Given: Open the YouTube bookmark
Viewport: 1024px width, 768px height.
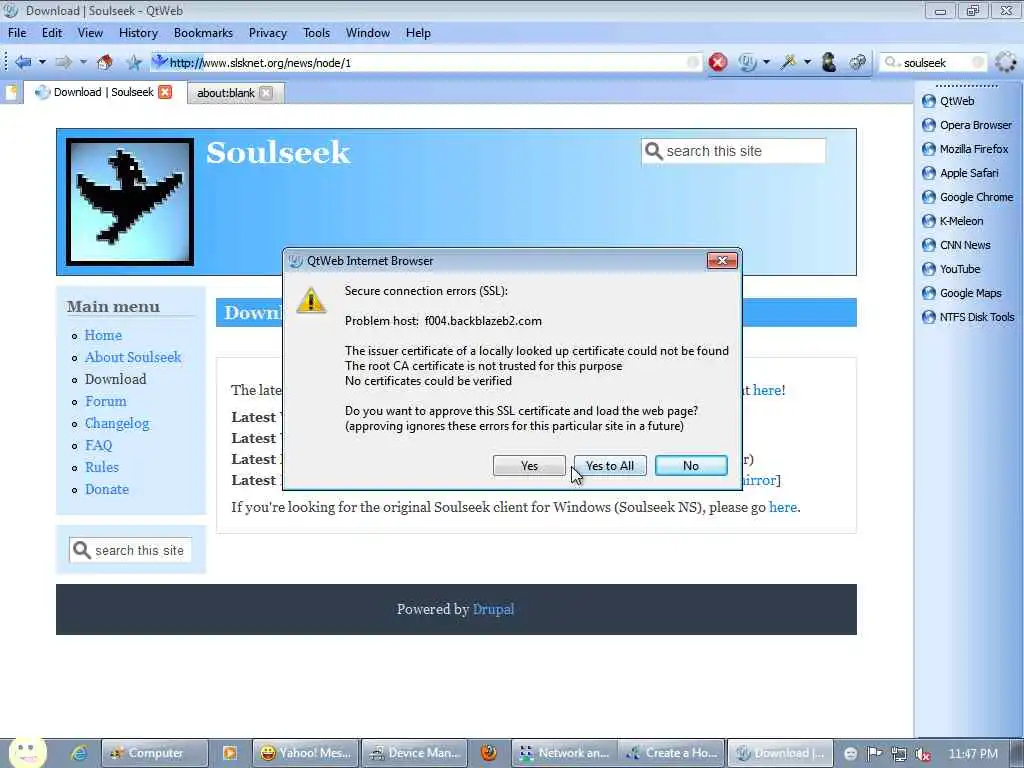Looking at the screenshot, I should 952,269.
